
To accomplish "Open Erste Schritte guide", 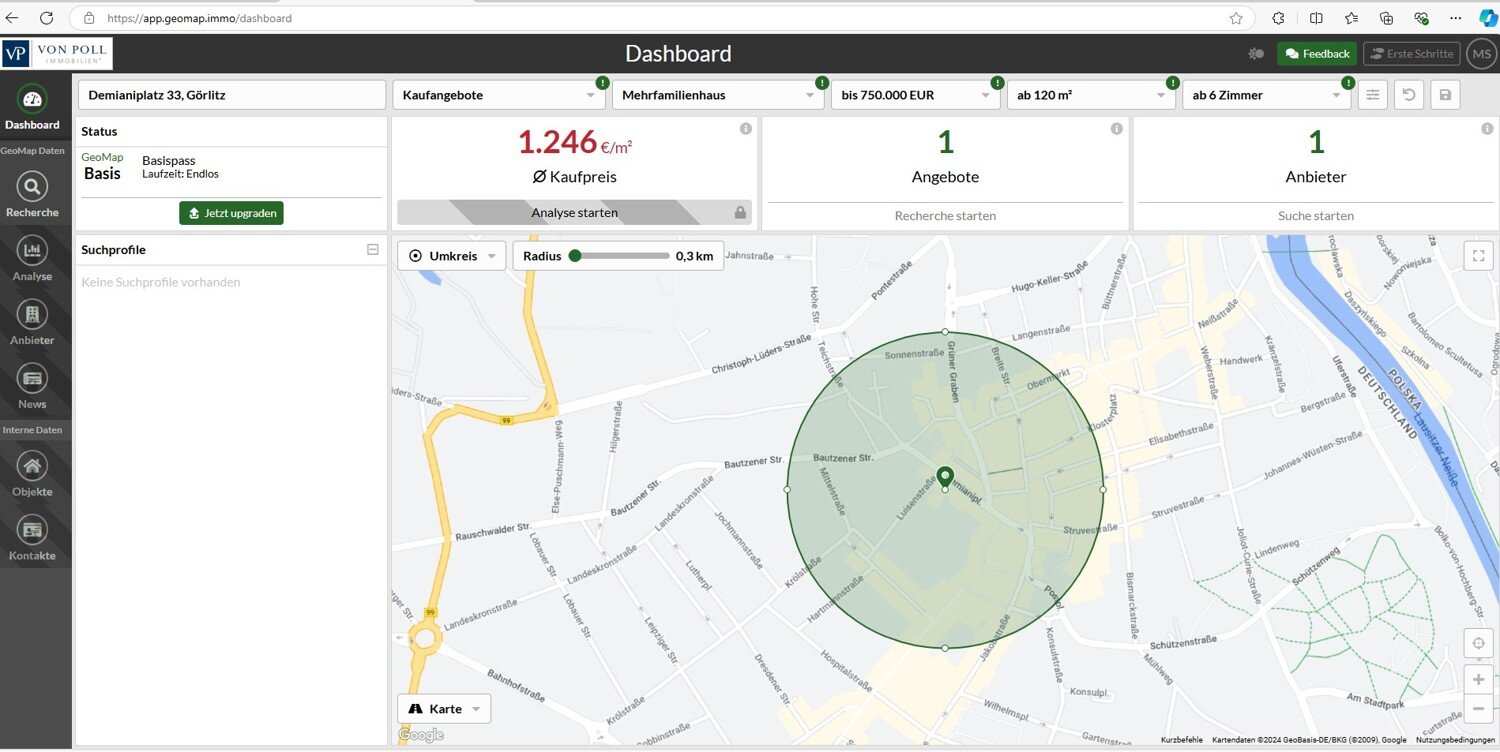I will 1411,54.
